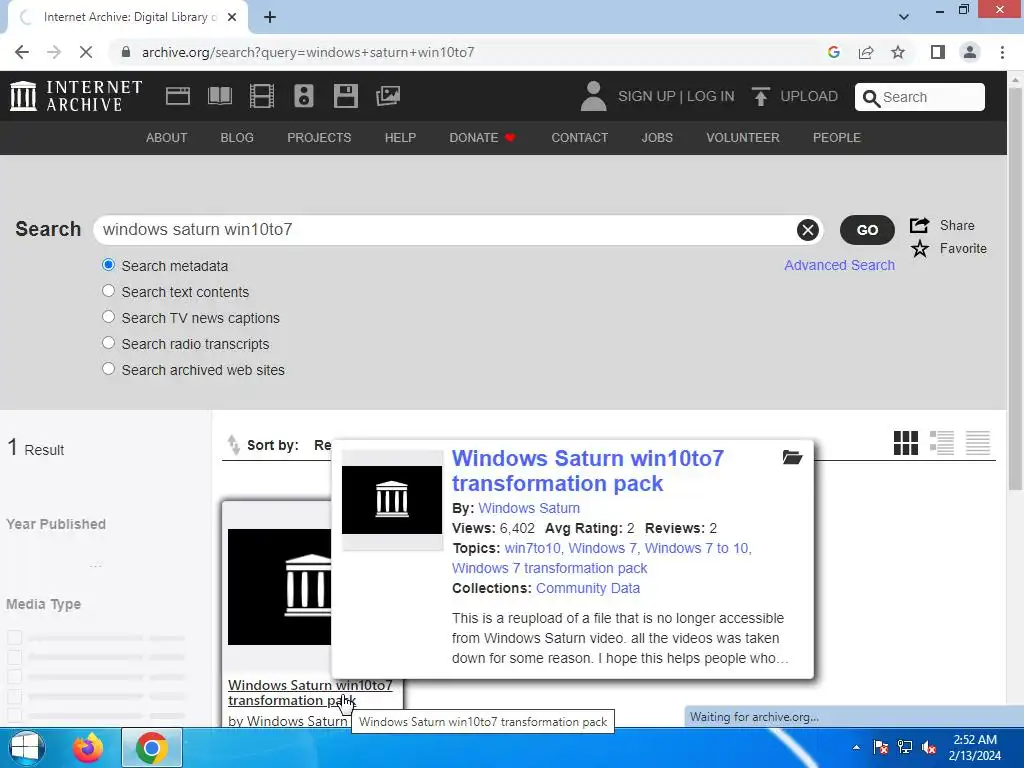Open the Images icon in navbar
This screenshot has width=1024, height=768.
tap(388, 96)
